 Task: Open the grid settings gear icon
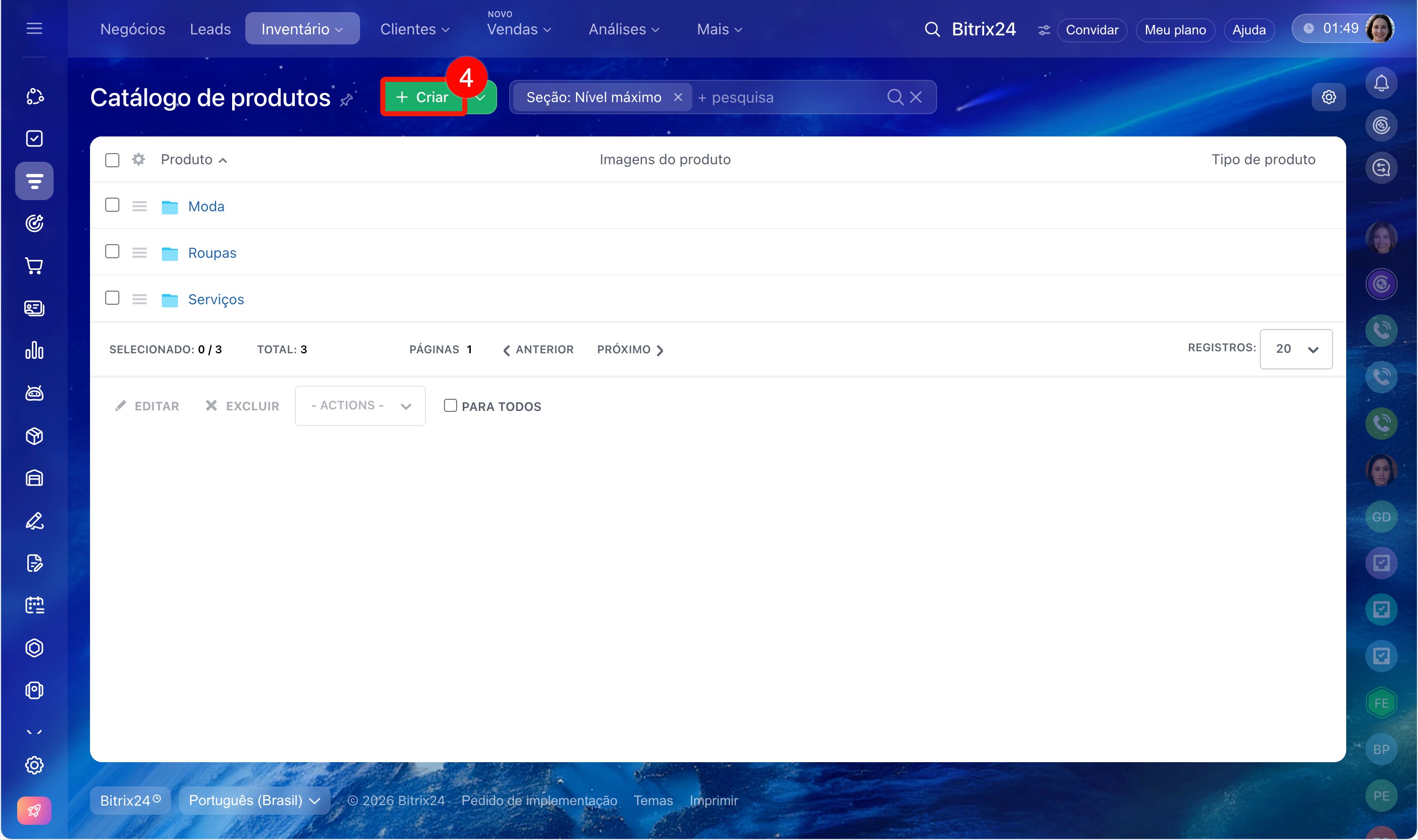139,160
